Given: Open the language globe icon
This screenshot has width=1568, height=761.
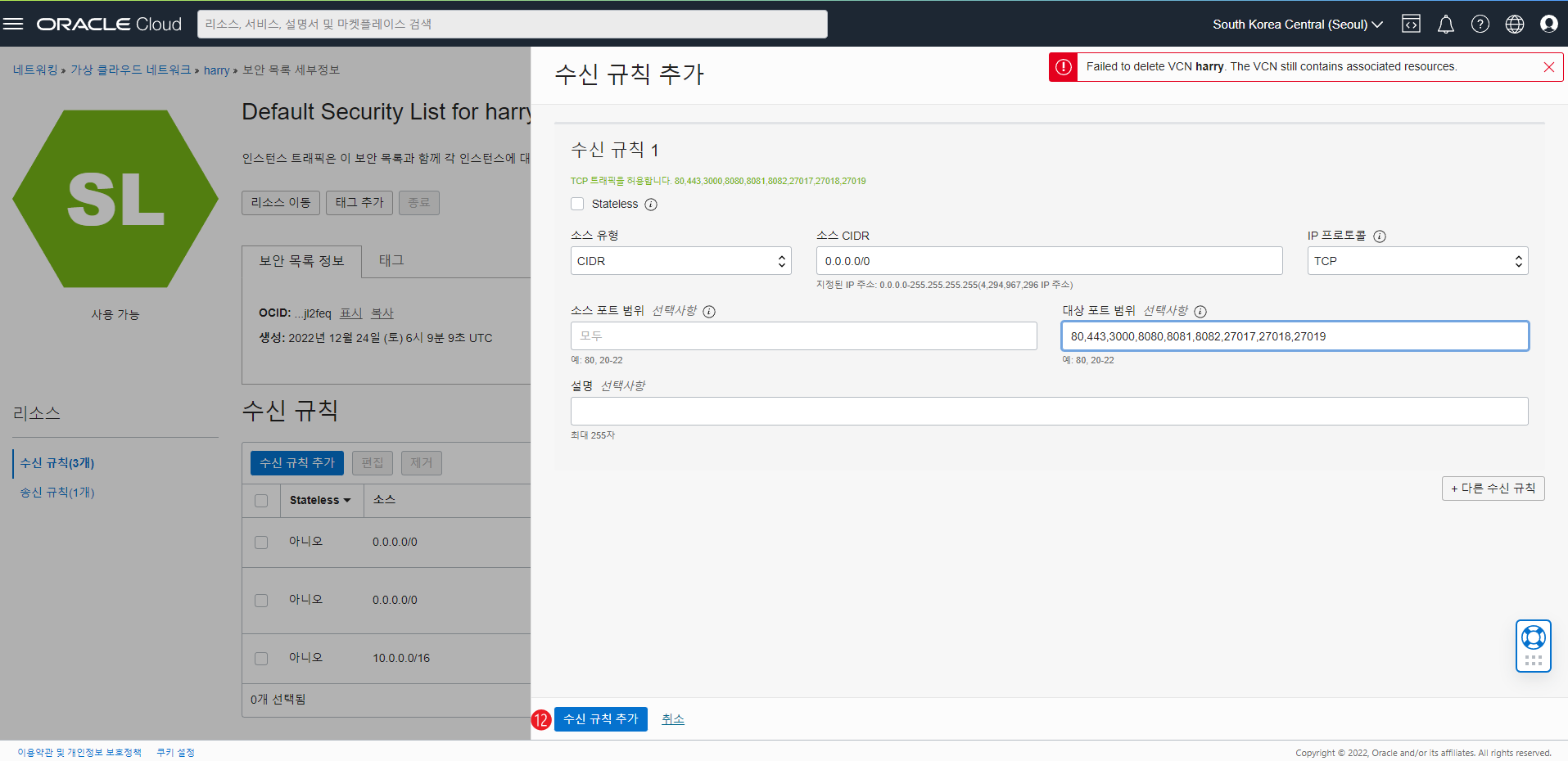Looking at the screenshot, I should [1515, 24].
